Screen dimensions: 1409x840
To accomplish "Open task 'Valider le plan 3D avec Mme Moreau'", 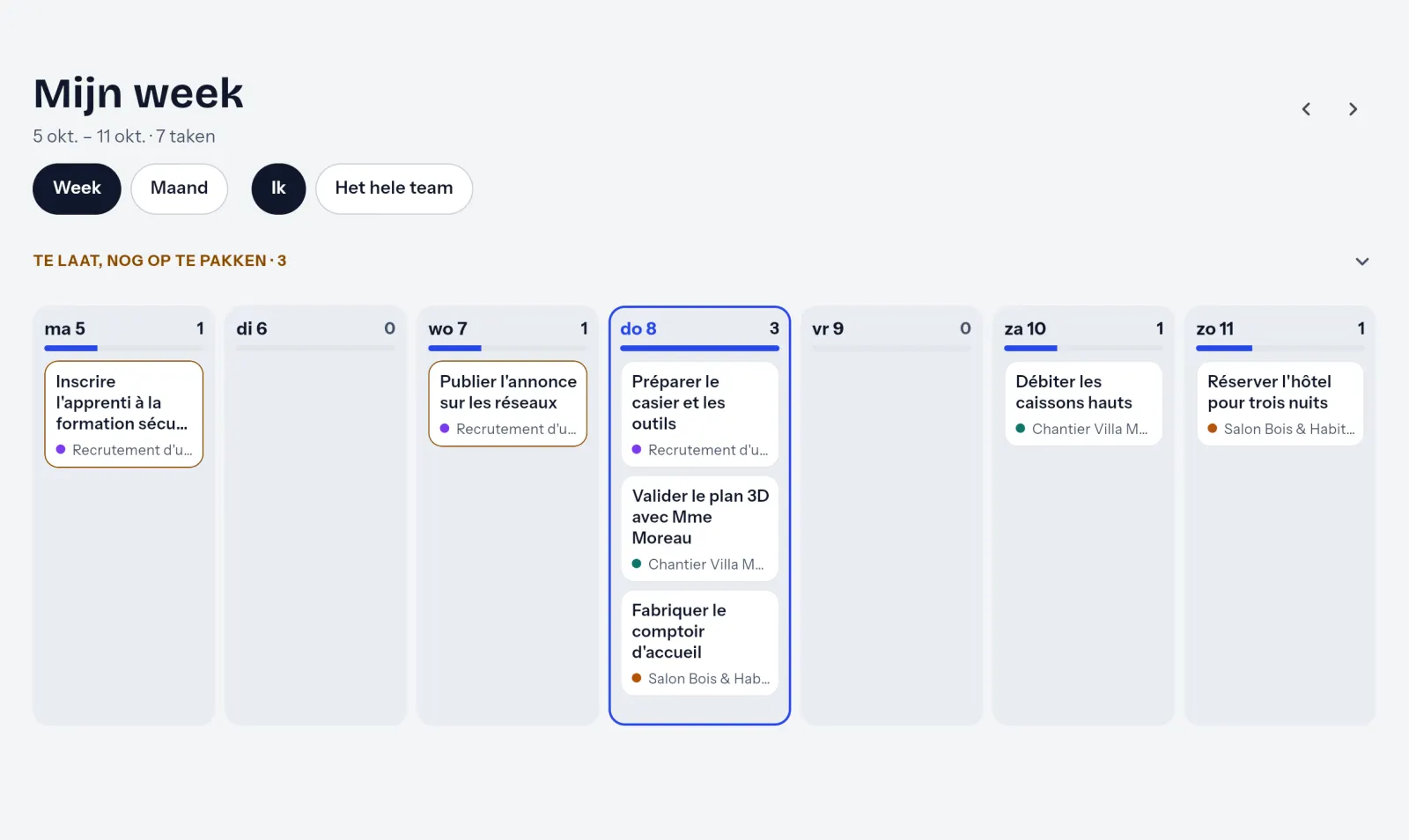I will [699, 528].
